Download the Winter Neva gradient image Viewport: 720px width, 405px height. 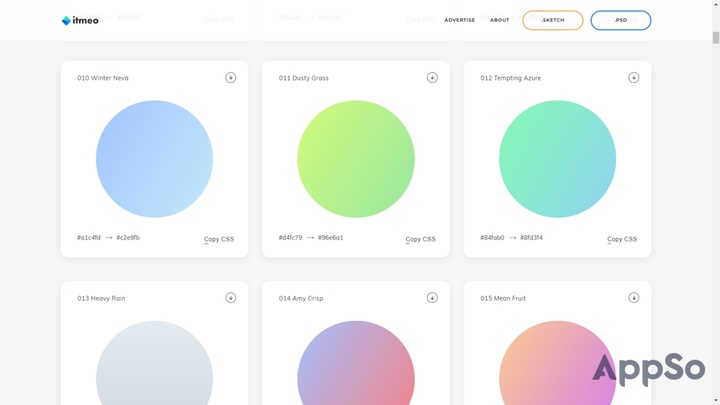[x=230, y=78]
